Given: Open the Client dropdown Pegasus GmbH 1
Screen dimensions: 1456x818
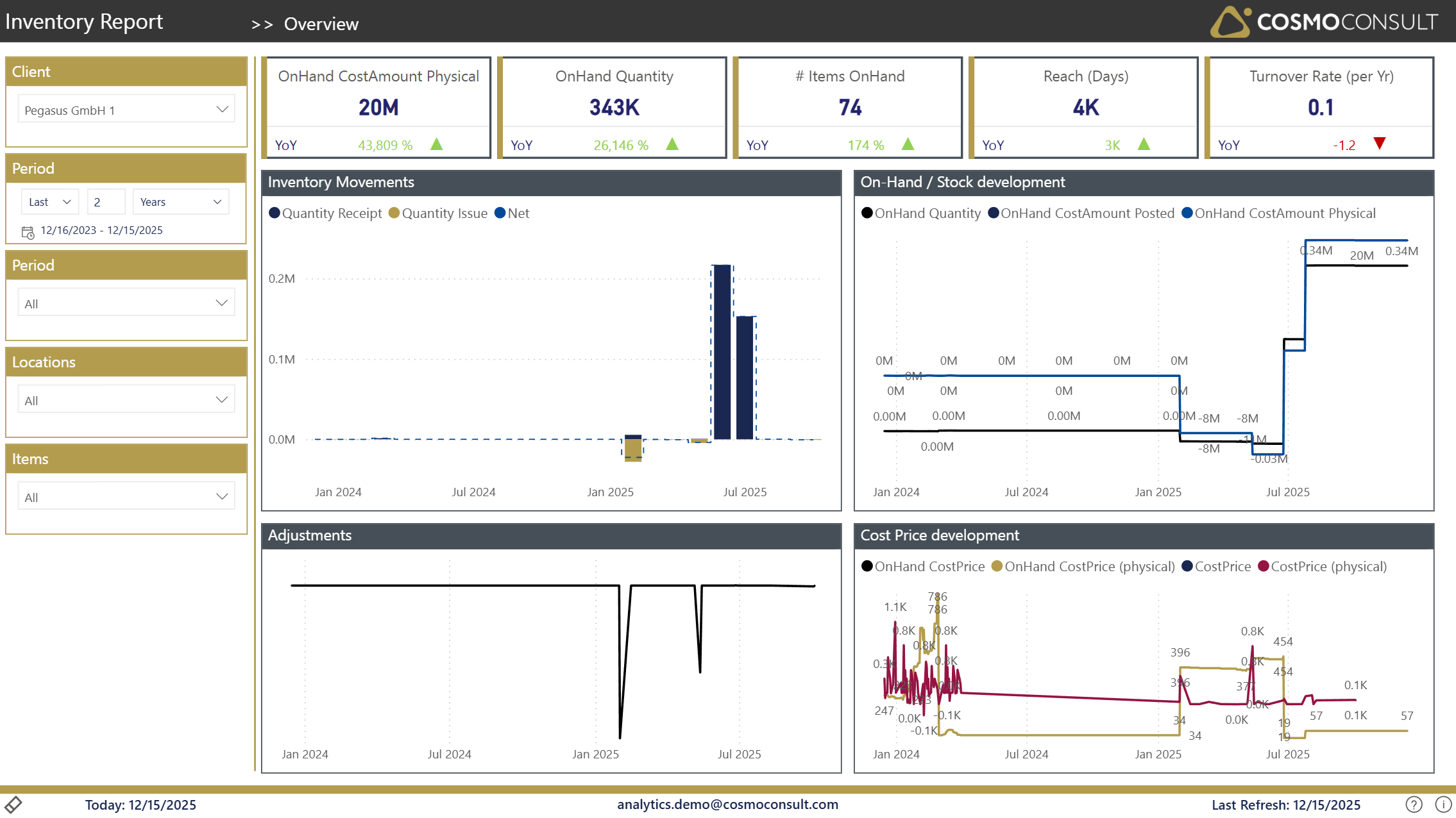Looking at the screenshot, I should [x=126, y=110].
